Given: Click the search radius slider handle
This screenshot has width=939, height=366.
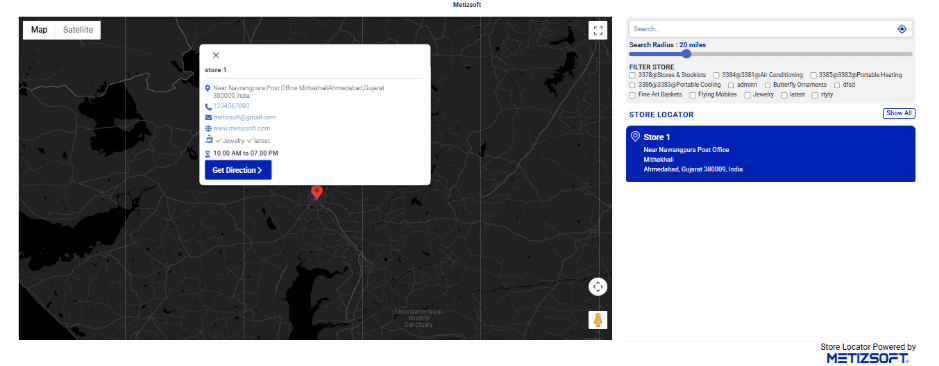Looking at the screenshot, I should 686,54.
